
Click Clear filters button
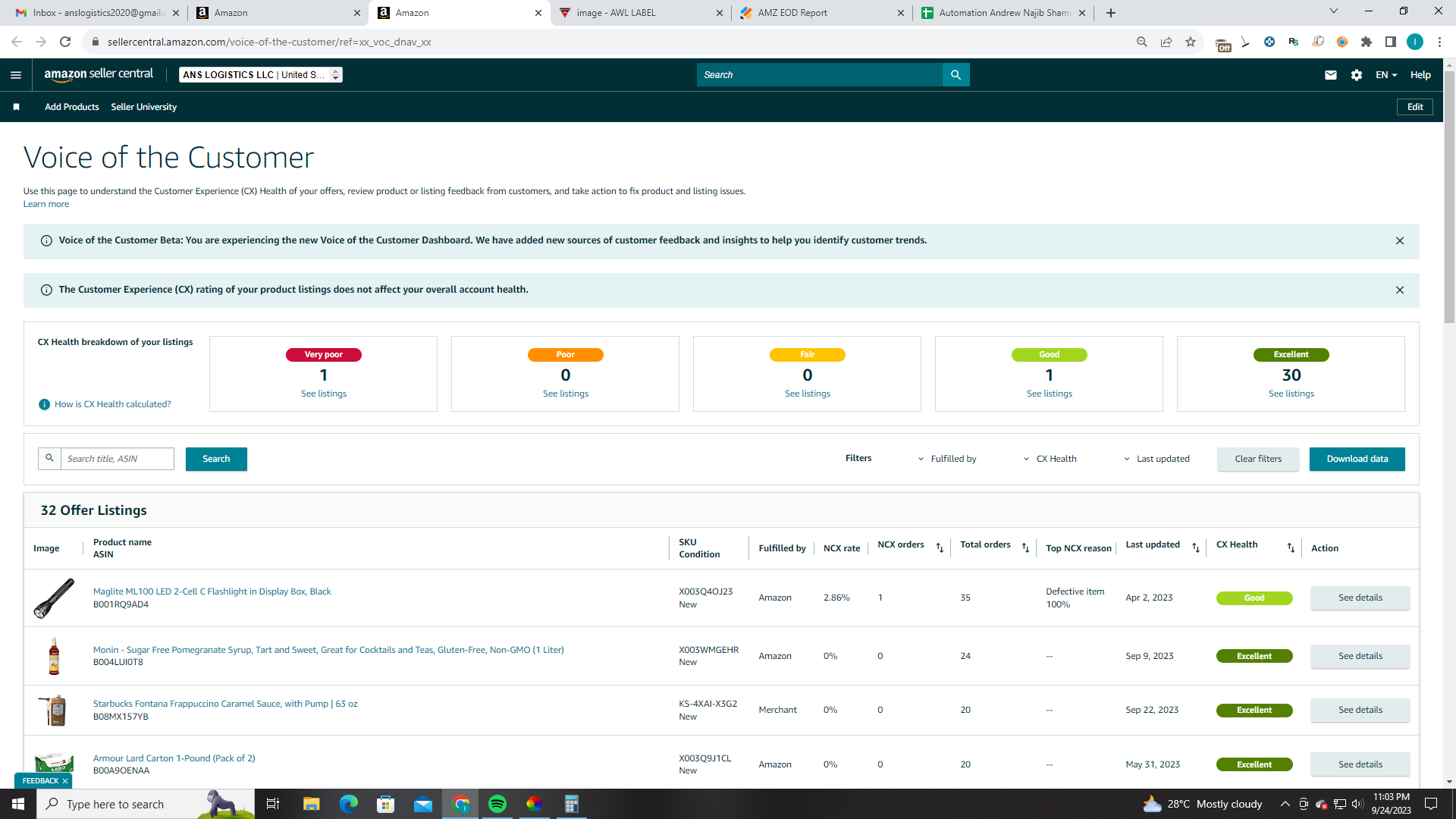[x=1258, y=459]
